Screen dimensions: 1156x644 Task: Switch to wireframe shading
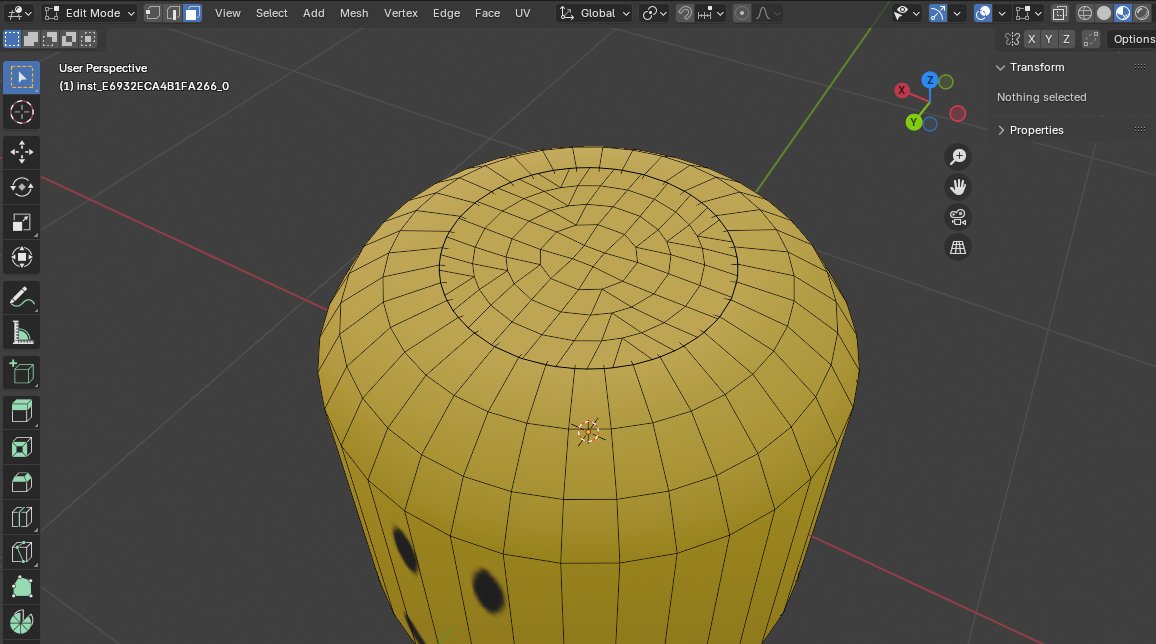pos(1084,13)
